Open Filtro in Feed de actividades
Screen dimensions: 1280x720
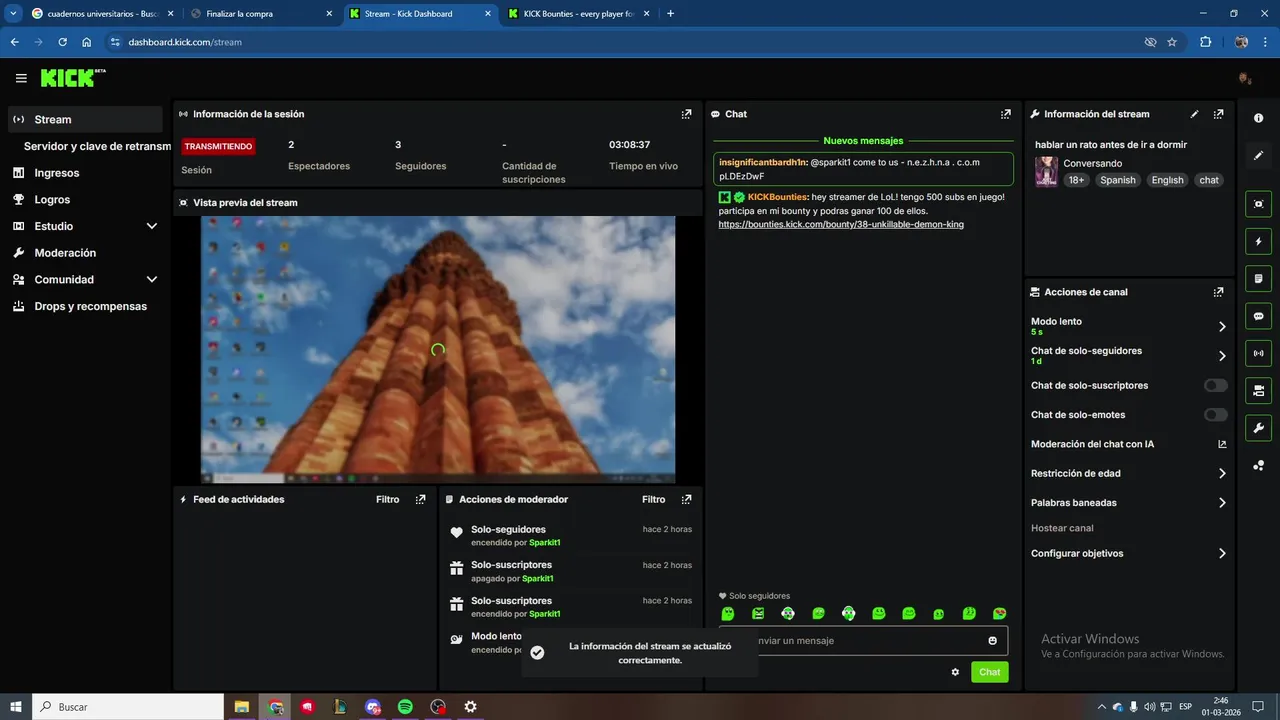click(x=388, y=499)
